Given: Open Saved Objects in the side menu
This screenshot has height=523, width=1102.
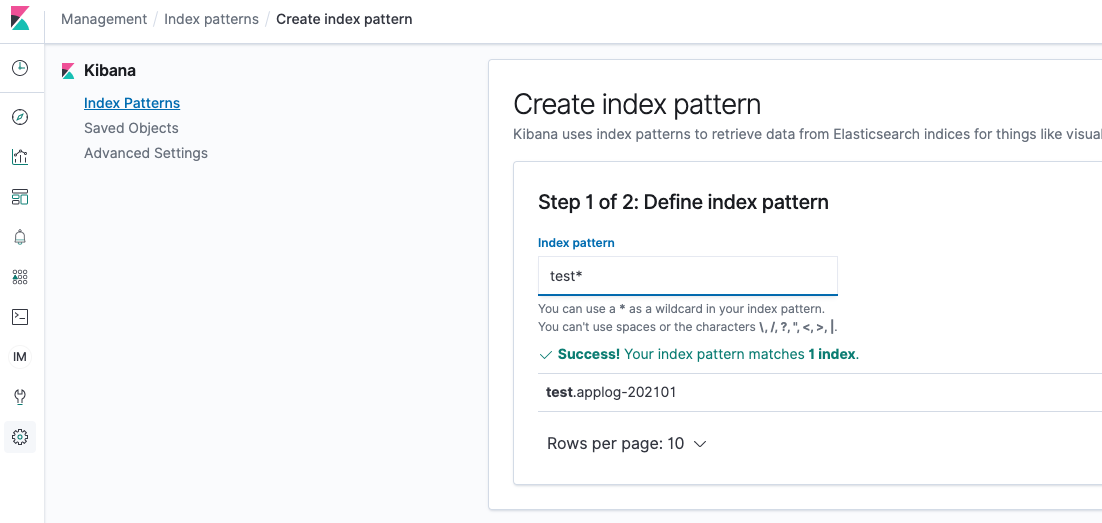Looking at the screenshot, I should click(x=131, y=128).
